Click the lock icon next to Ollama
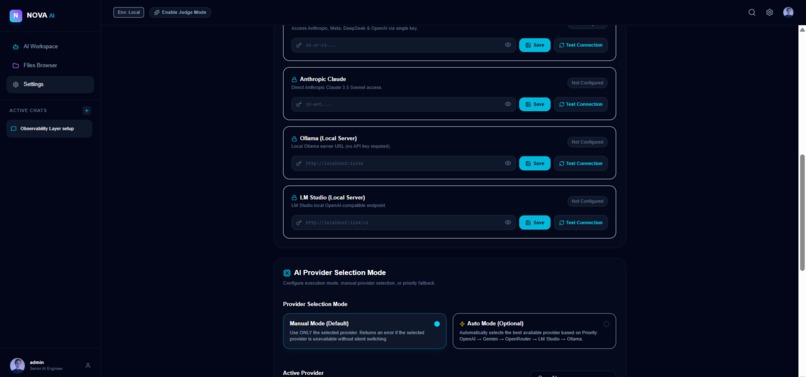806x377 pixels. coord(295,139)
